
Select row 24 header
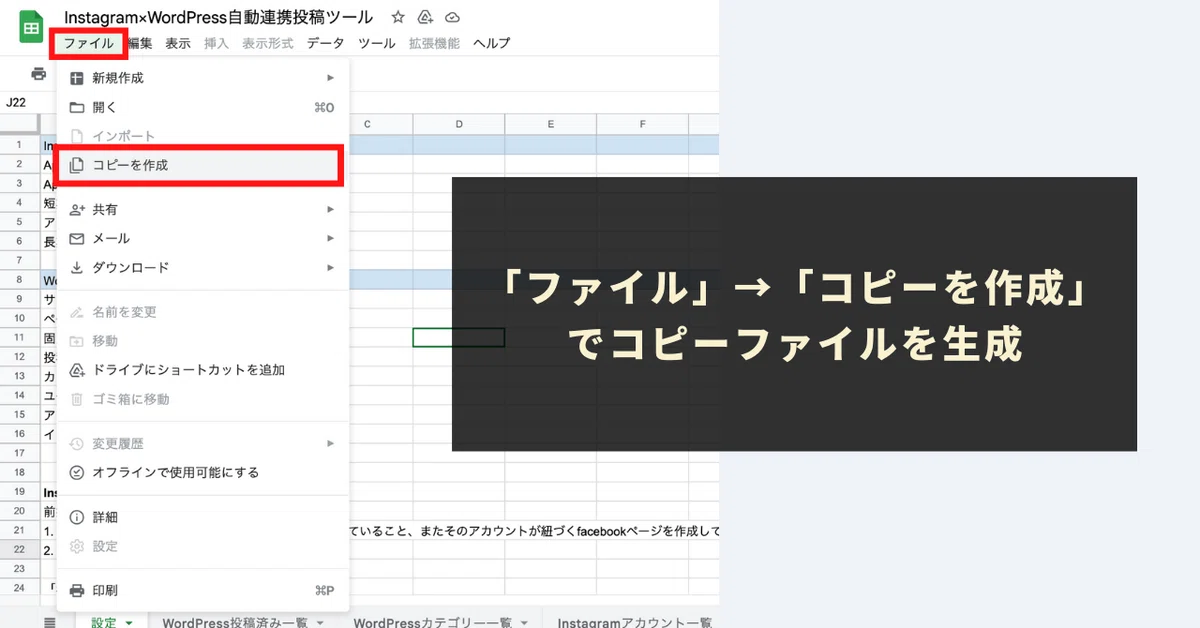point(19,588)
